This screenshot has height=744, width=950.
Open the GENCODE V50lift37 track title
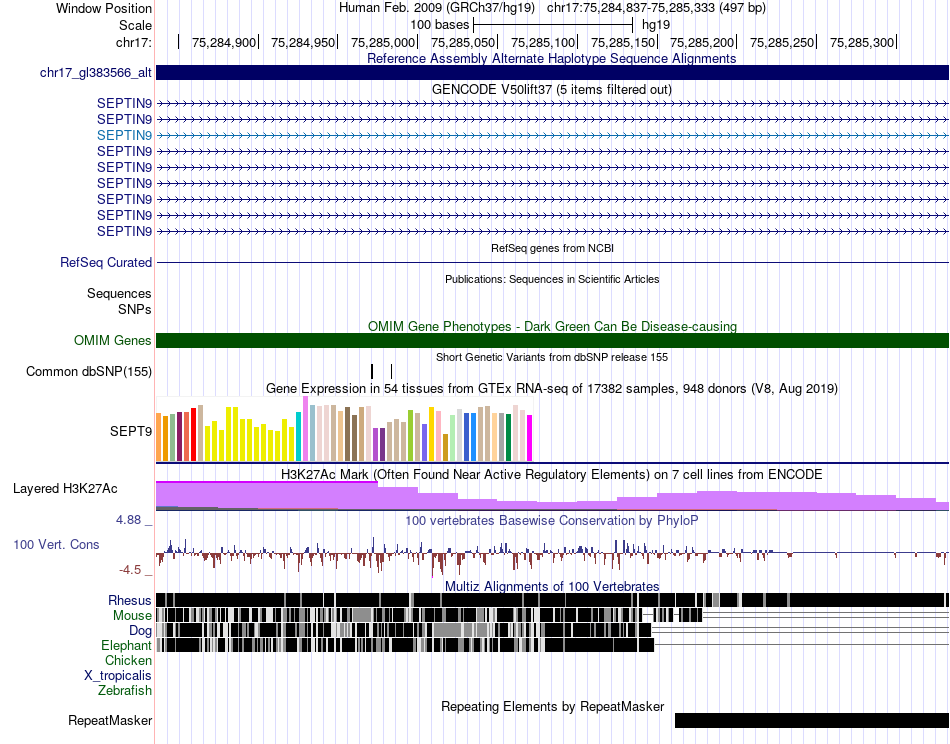click(551, 90)
